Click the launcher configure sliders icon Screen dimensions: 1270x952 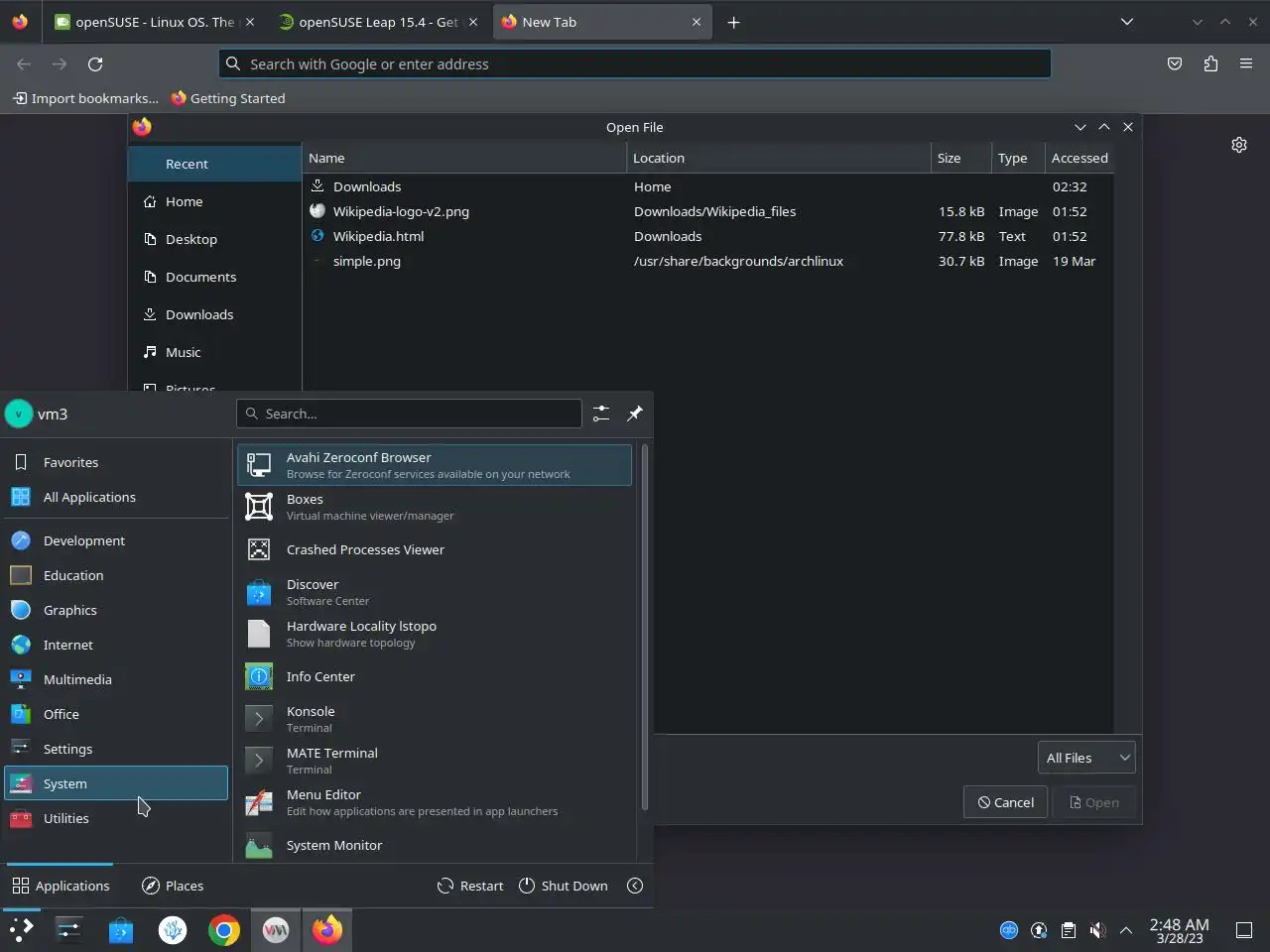(x=601, y=414)
